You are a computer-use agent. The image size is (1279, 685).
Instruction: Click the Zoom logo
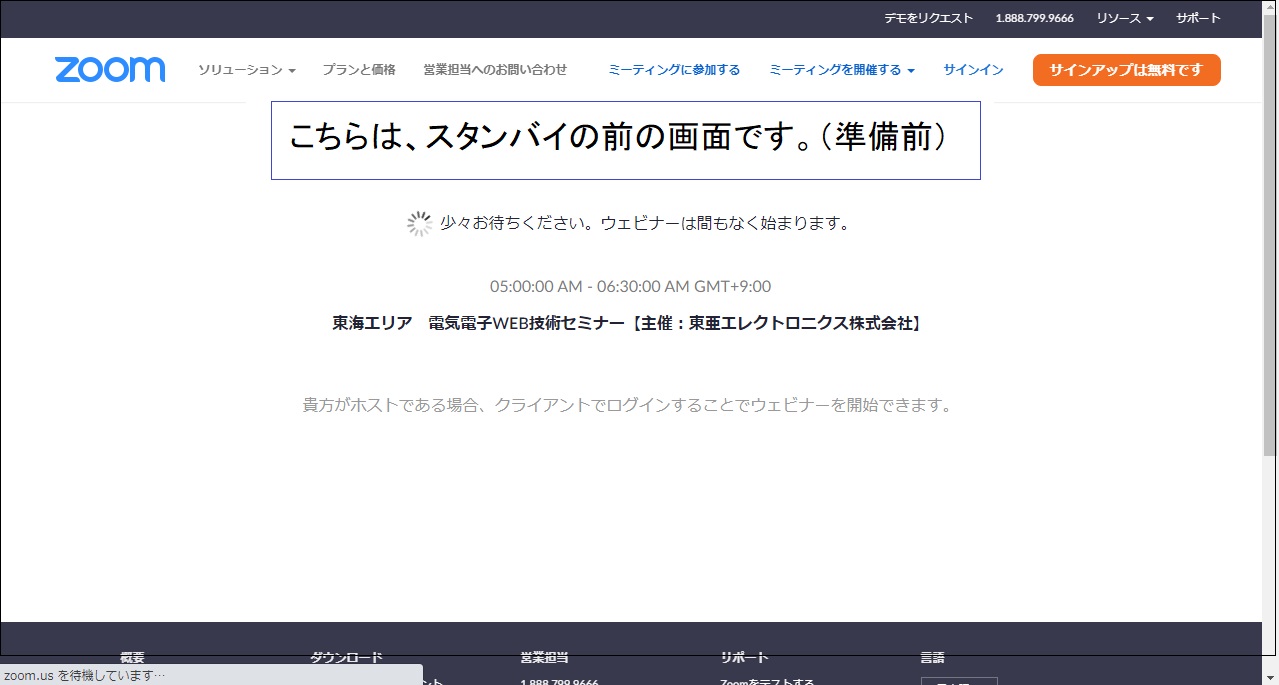[x=110, y=70]
